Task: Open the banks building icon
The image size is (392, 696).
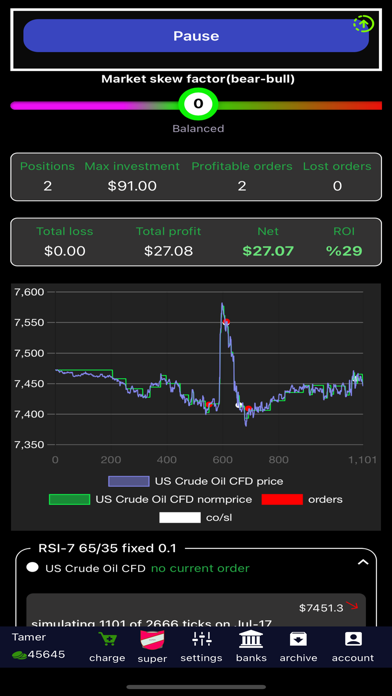Action: tap(251, 640)
